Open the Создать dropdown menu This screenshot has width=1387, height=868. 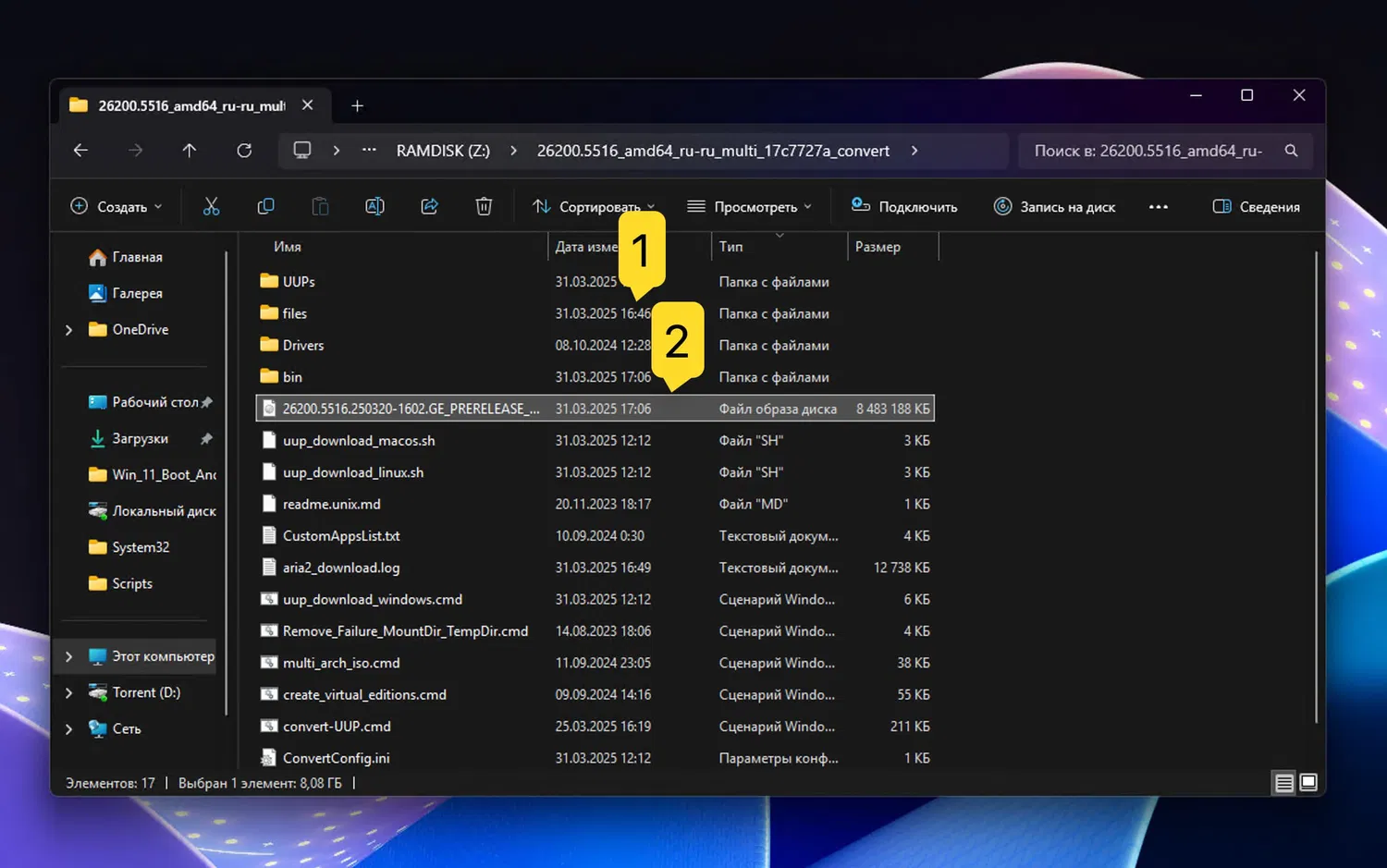point(117,207)
